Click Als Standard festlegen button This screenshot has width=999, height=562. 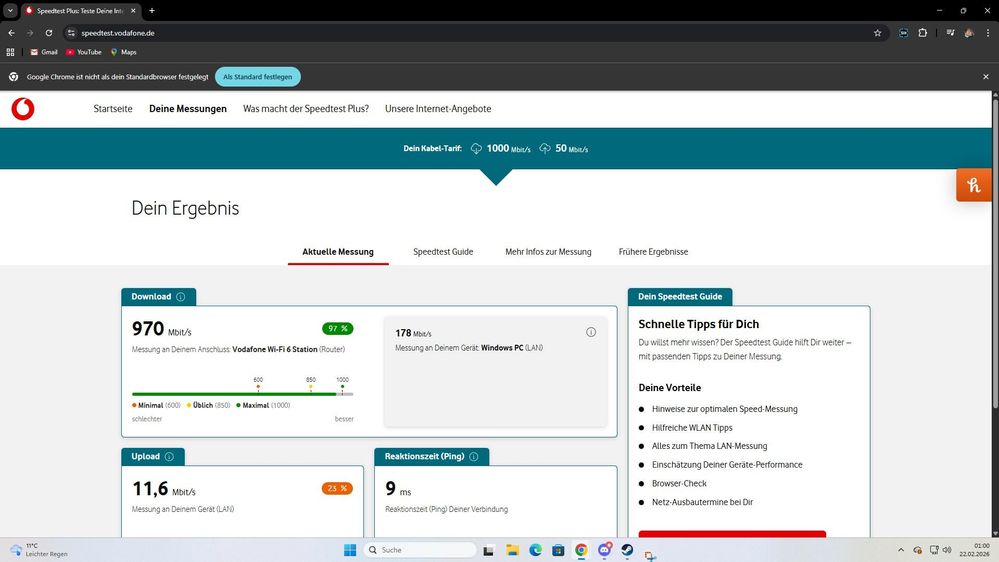[x=257, y=76]
